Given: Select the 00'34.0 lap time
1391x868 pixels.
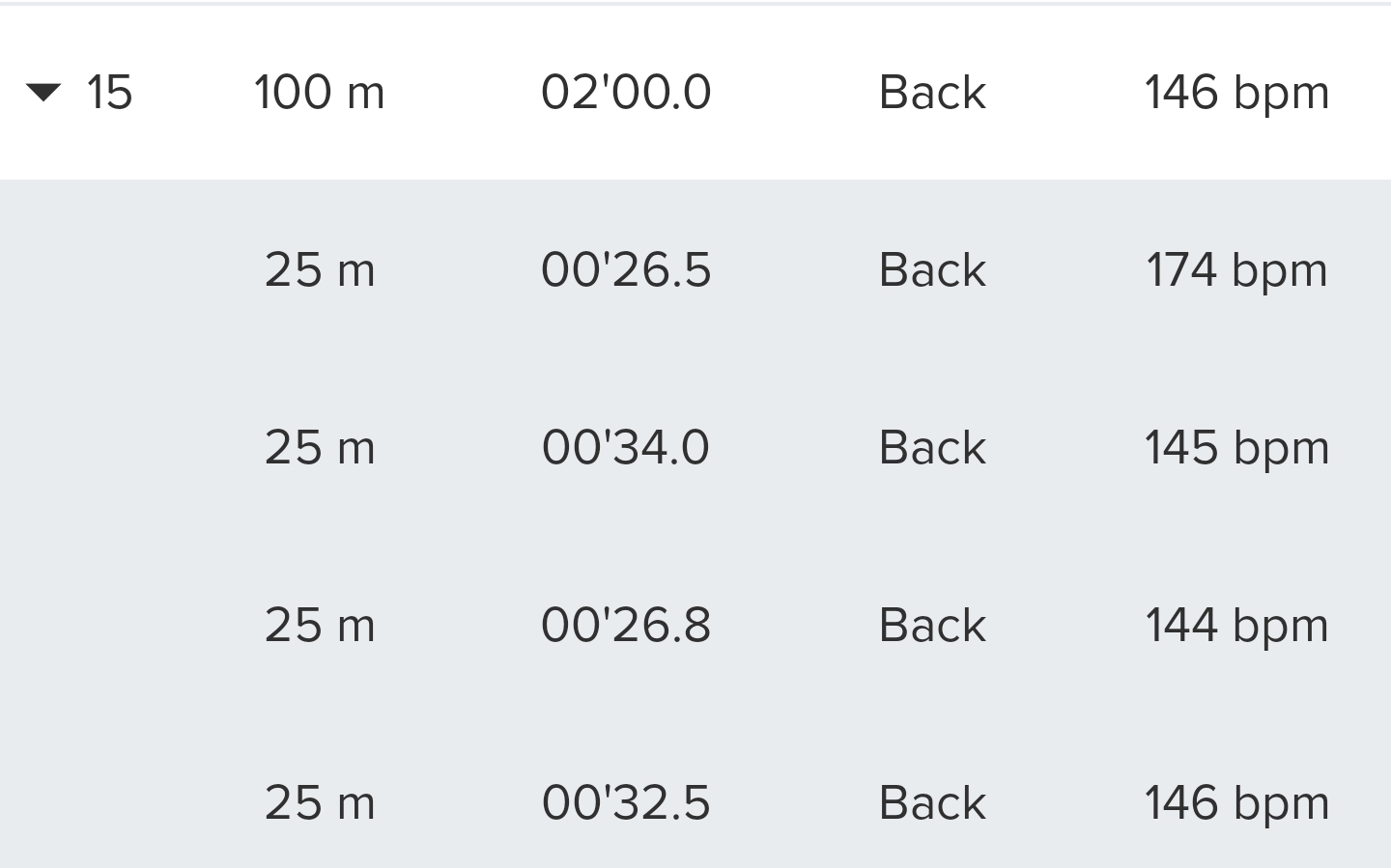Looking at the screenshot, I should [626, 447].
